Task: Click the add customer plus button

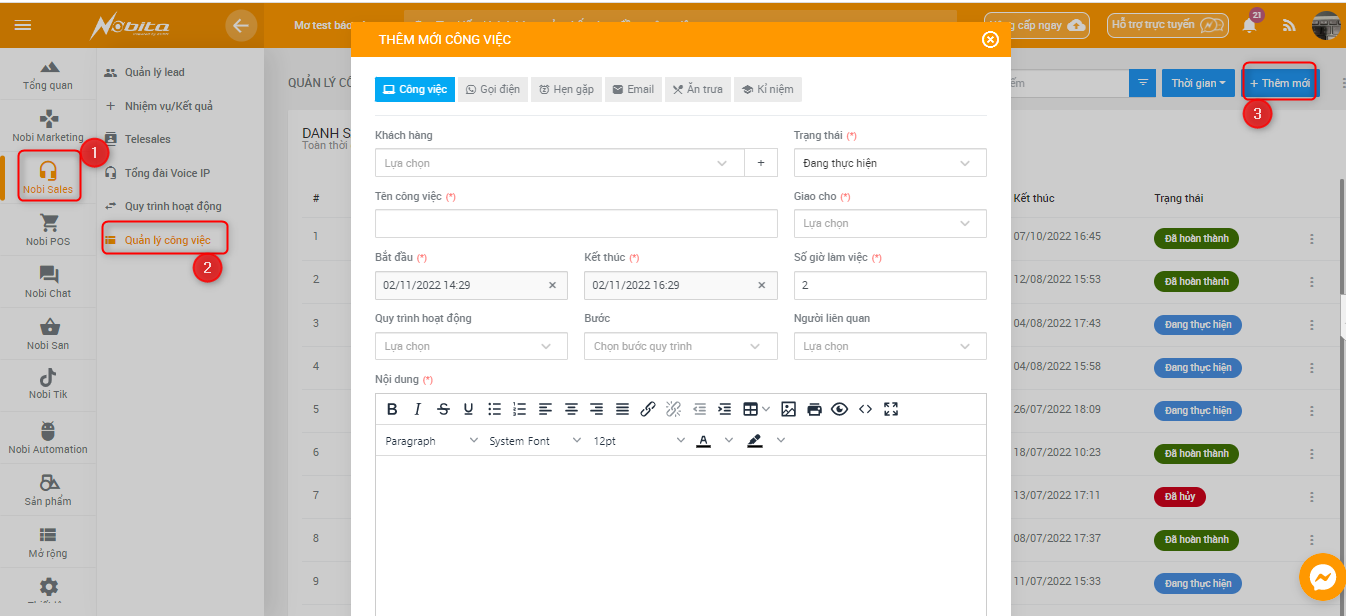Action: (760, 163)
